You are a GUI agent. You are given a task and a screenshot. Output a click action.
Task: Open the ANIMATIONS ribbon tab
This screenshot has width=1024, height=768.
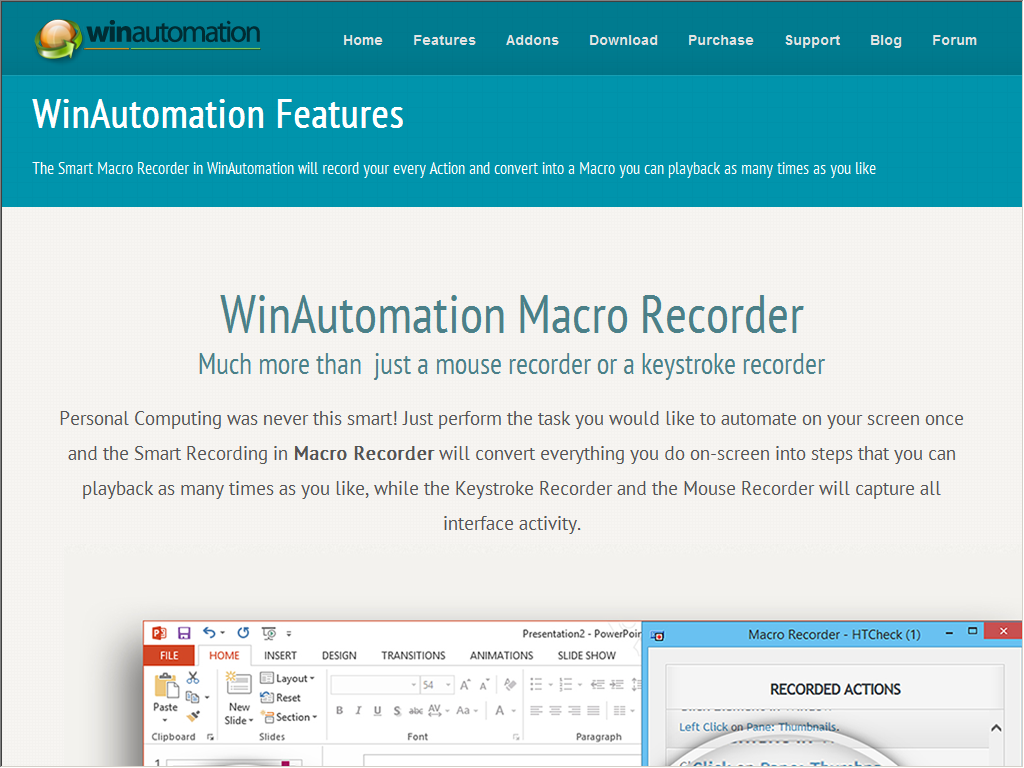coord(502,655)
